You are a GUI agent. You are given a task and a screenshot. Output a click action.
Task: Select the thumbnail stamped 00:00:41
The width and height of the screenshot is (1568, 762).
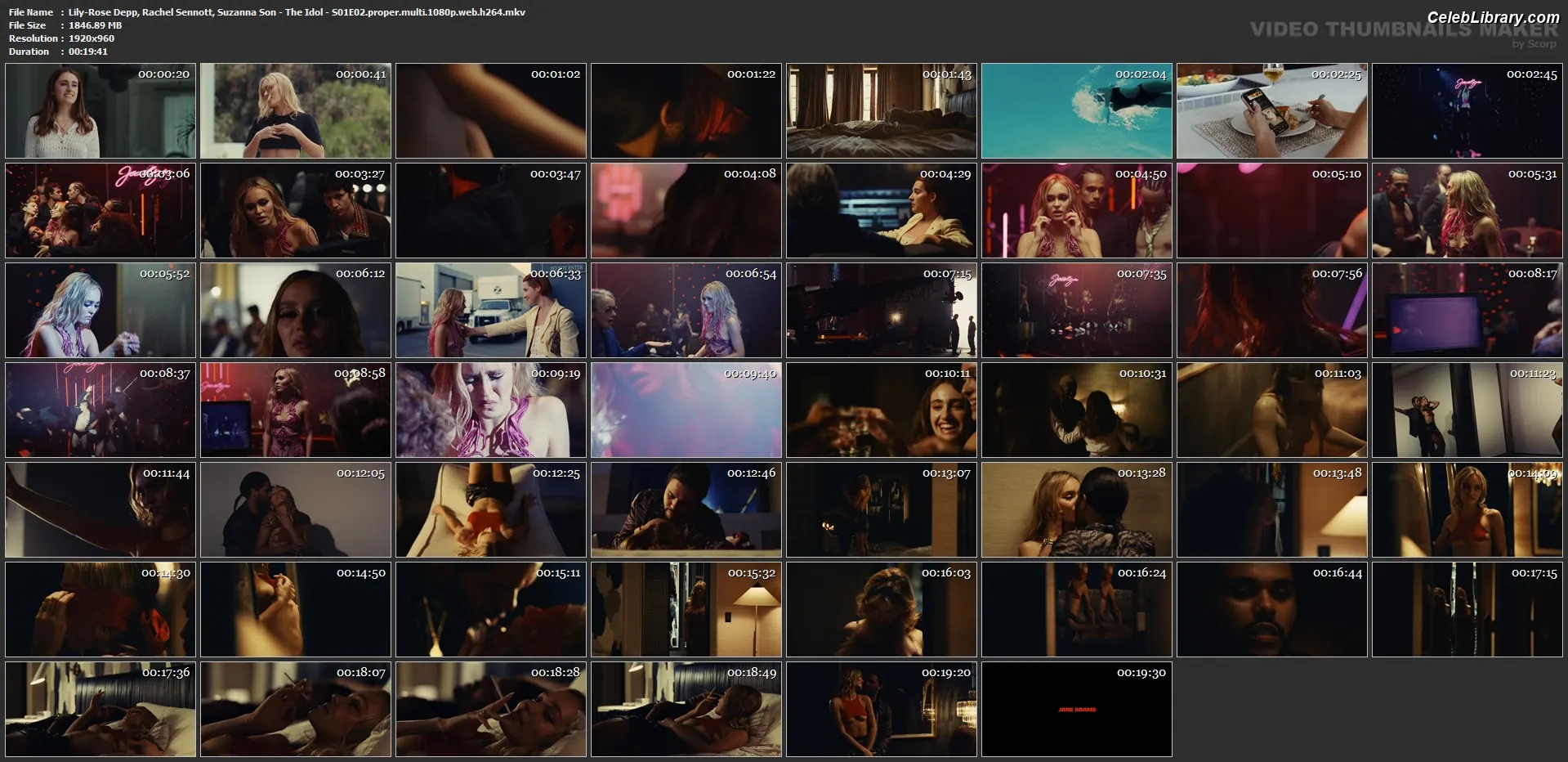(x=296, y=110)
